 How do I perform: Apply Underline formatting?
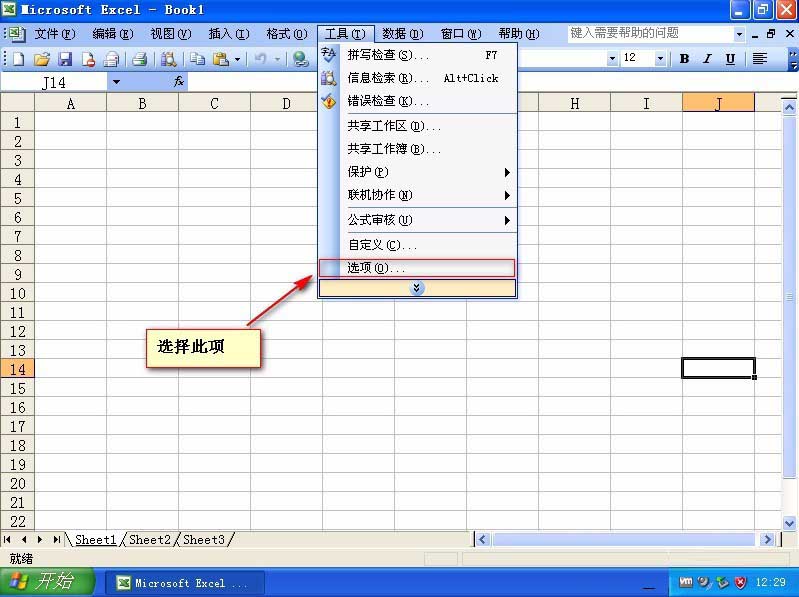(x=730, y=59)
